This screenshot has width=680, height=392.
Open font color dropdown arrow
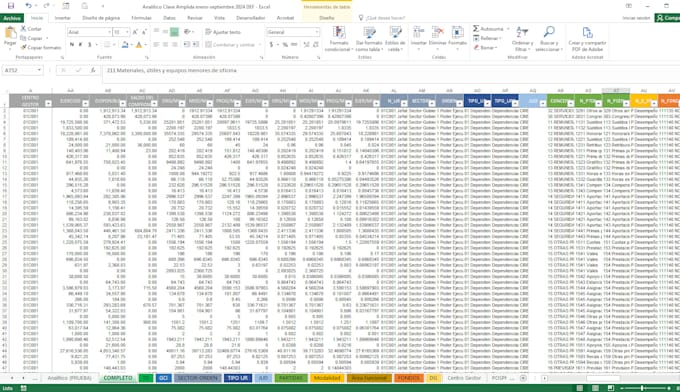pyautogui.click(x=145, y=44)
